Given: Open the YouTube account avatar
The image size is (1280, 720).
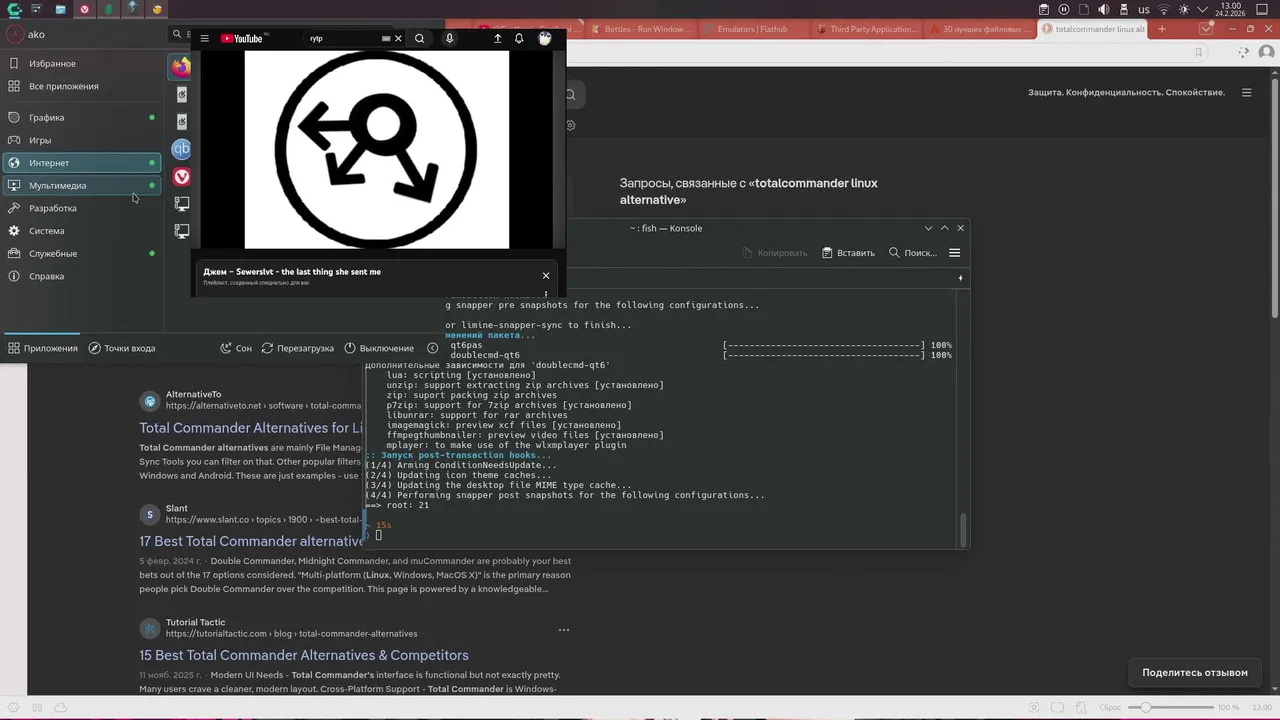Looking at the screenshot, I should coord(545,38).
